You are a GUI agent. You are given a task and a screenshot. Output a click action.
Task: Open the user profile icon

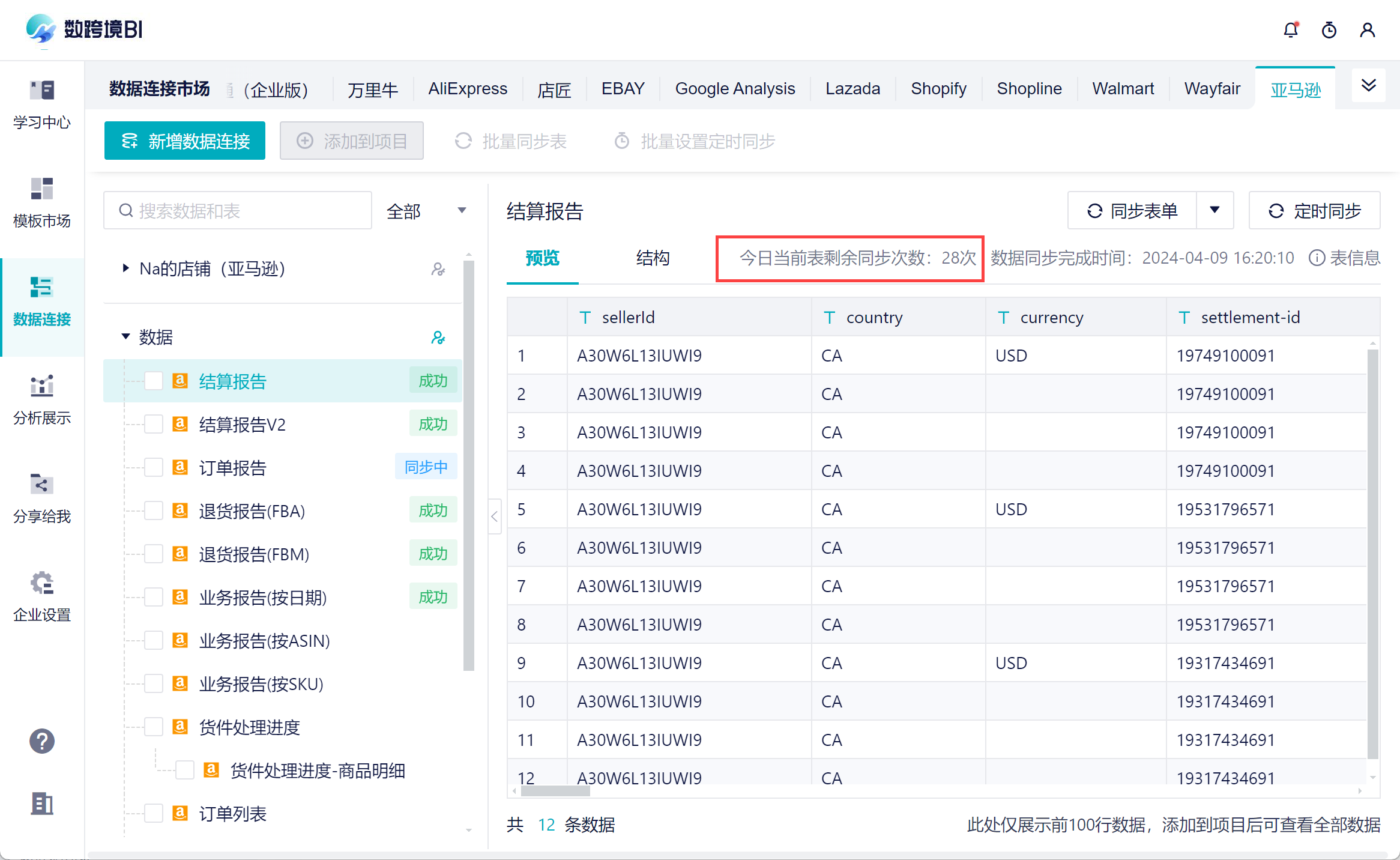(1367, 30)
